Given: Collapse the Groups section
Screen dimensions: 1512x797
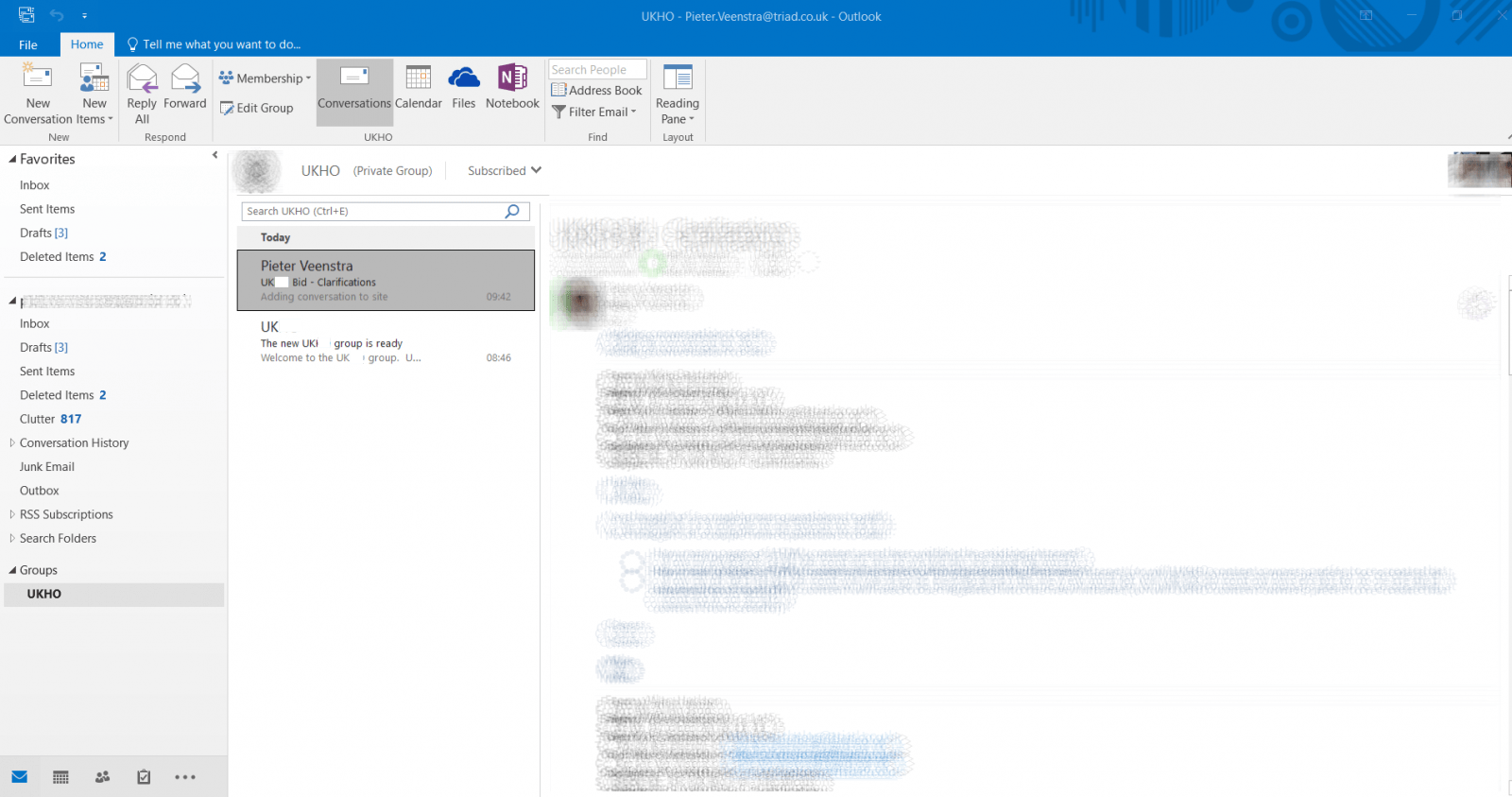Looking at the screenshot, I should pos(12,570).
